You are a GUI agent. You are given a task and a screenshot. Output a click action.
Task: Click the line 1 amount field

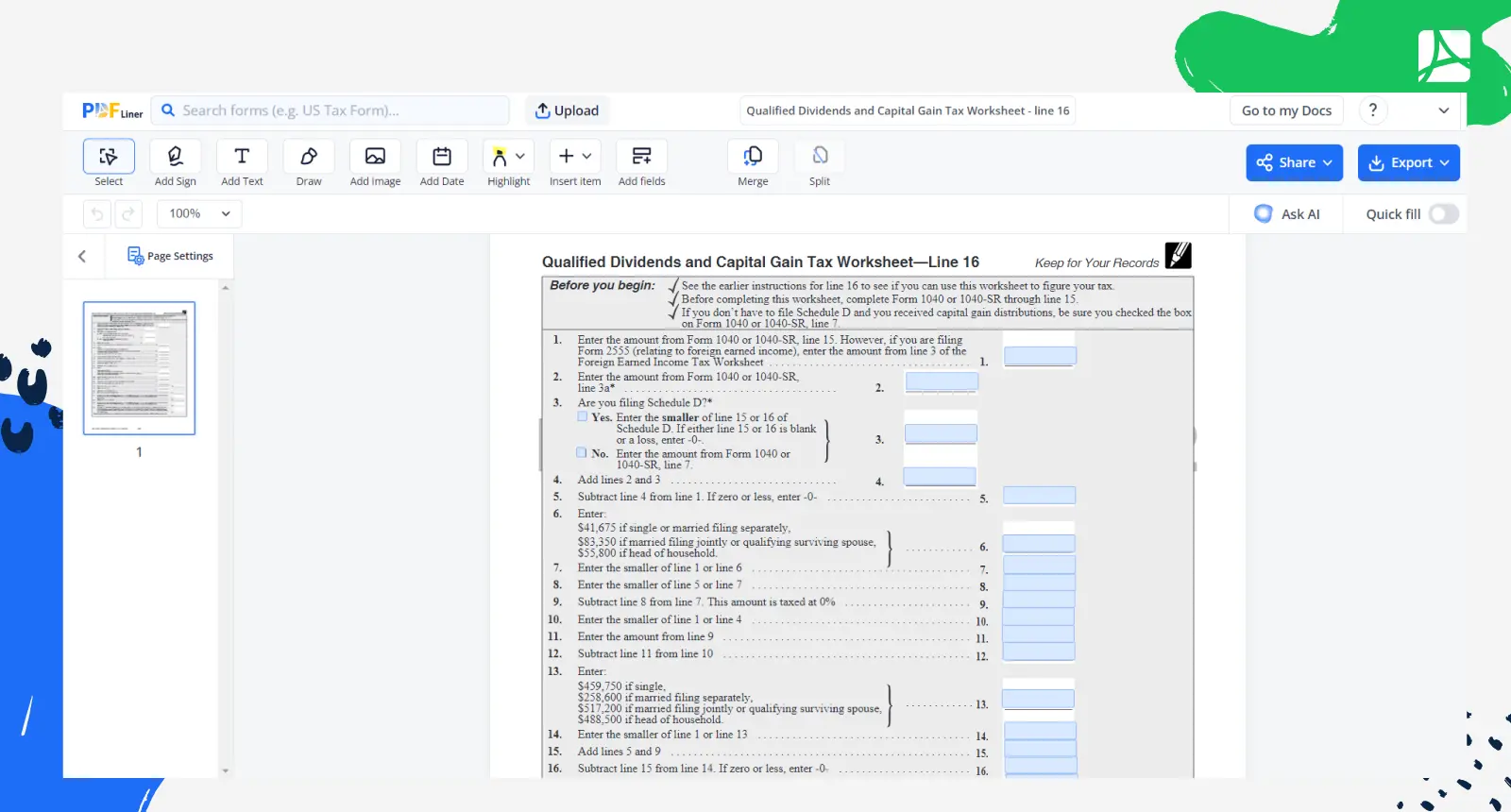click(x=1040, y=356)
